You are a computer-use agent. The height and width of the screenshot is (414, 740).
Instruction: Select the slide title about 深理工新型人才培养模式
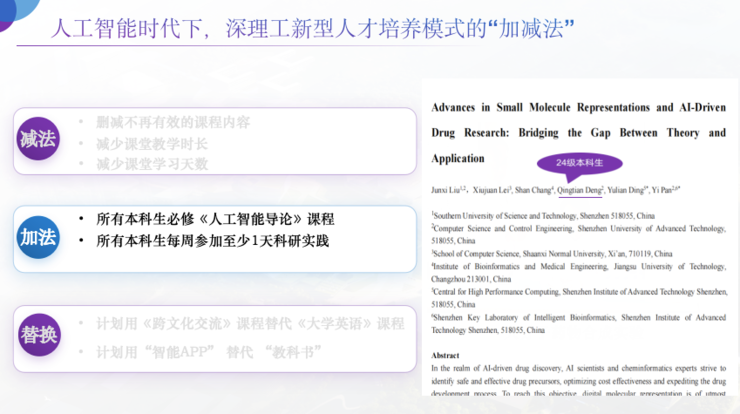pyautogui.click(x=312, y=28)
